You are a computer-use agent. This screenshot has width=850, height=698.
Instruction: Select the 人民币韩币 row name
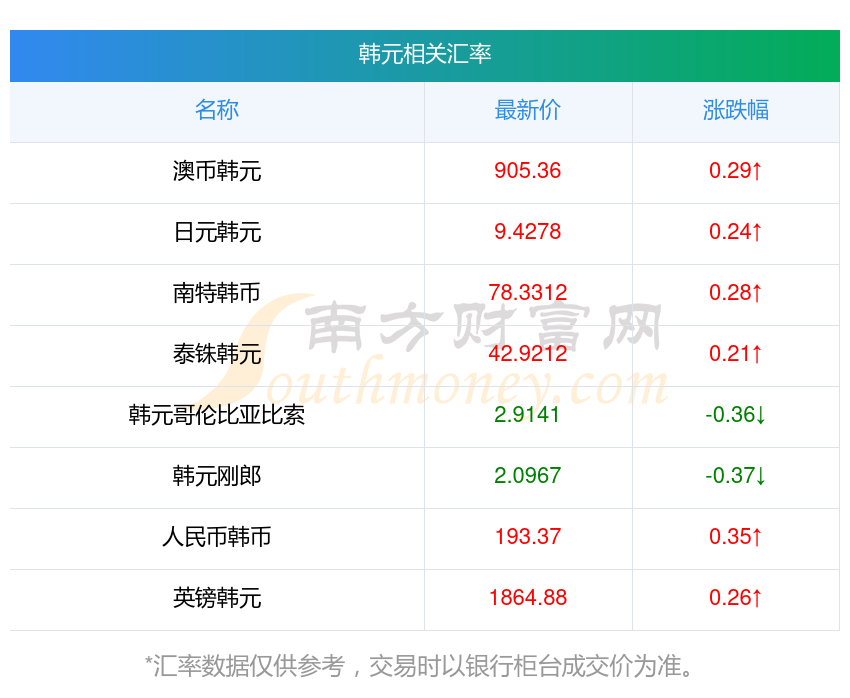217,537
